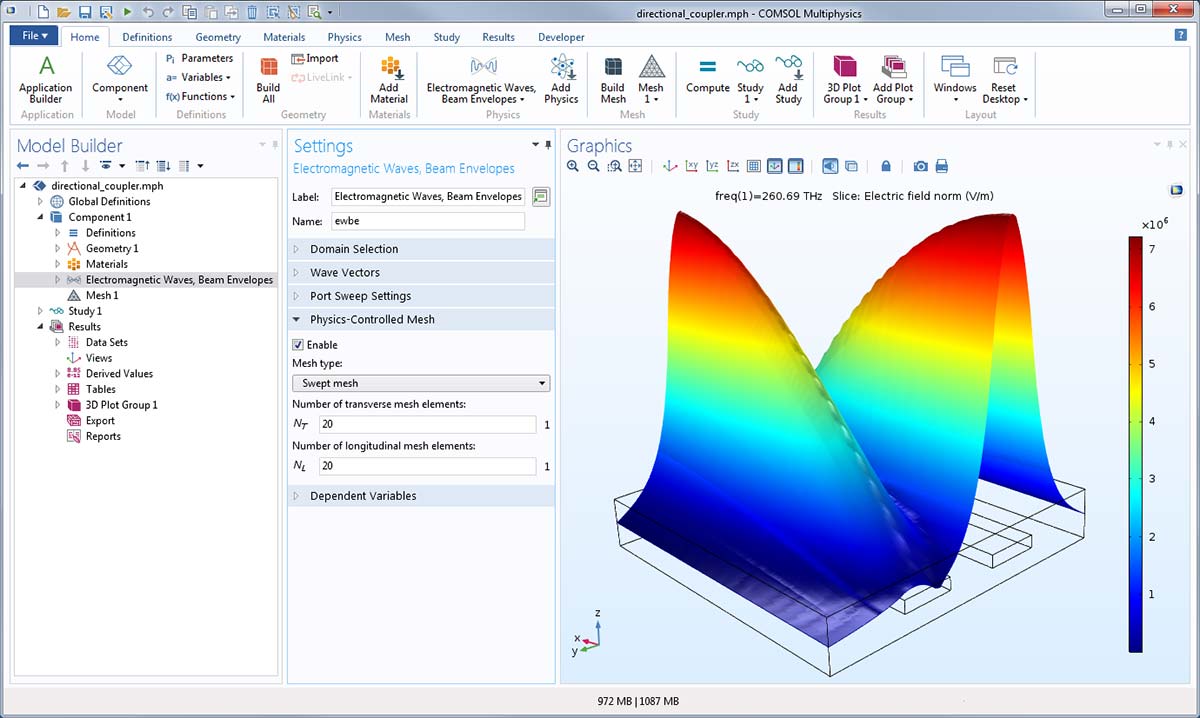Image resolution: width=1200 pixels, height=718 pixels.
Task: Click the Parameters button
Action: 200,59
